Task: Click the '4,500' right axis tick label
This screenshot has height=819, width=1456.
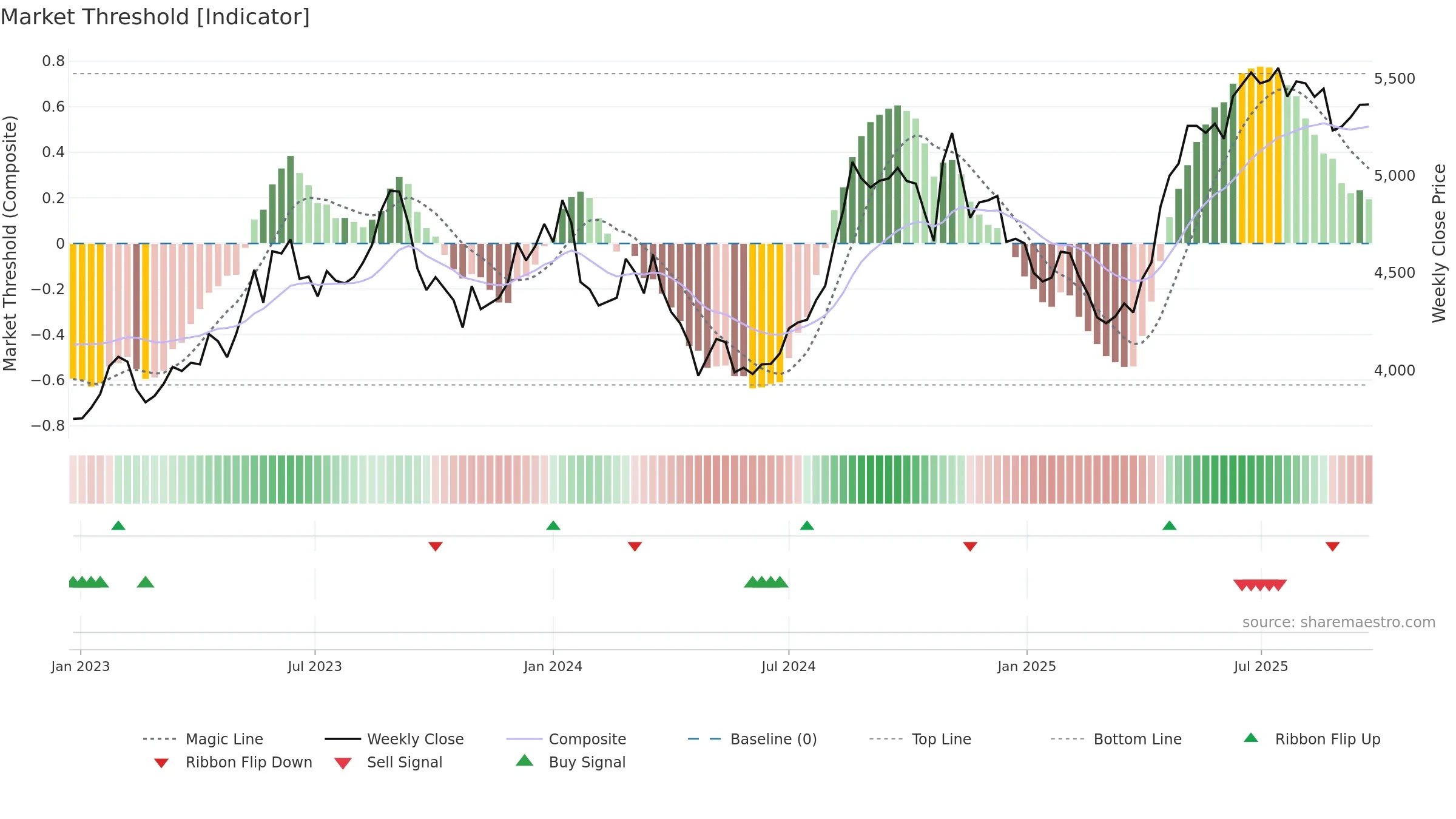Action: pos(1395,273)
